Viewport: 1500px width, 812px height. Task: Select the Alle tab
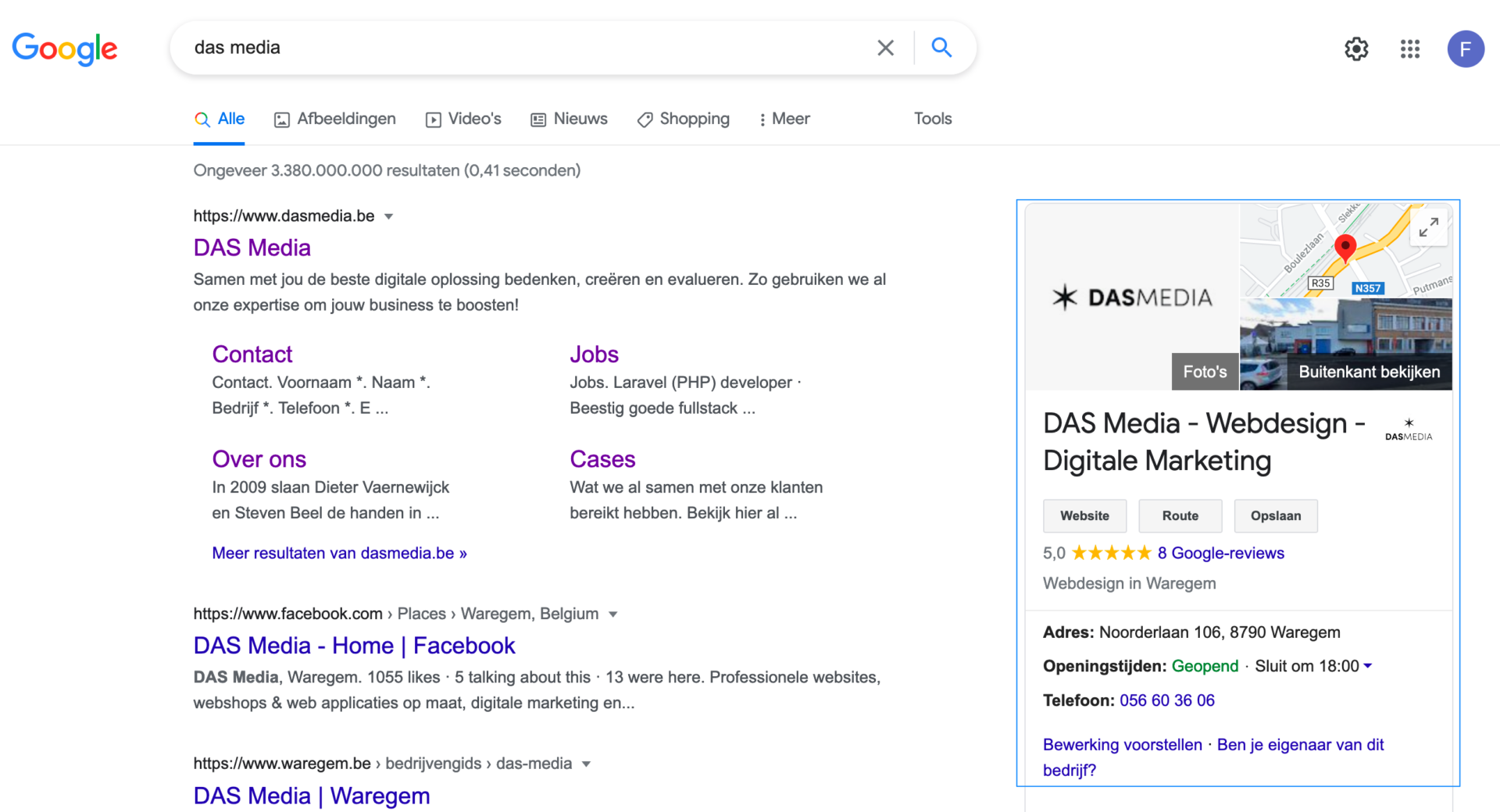pos(220,119)
